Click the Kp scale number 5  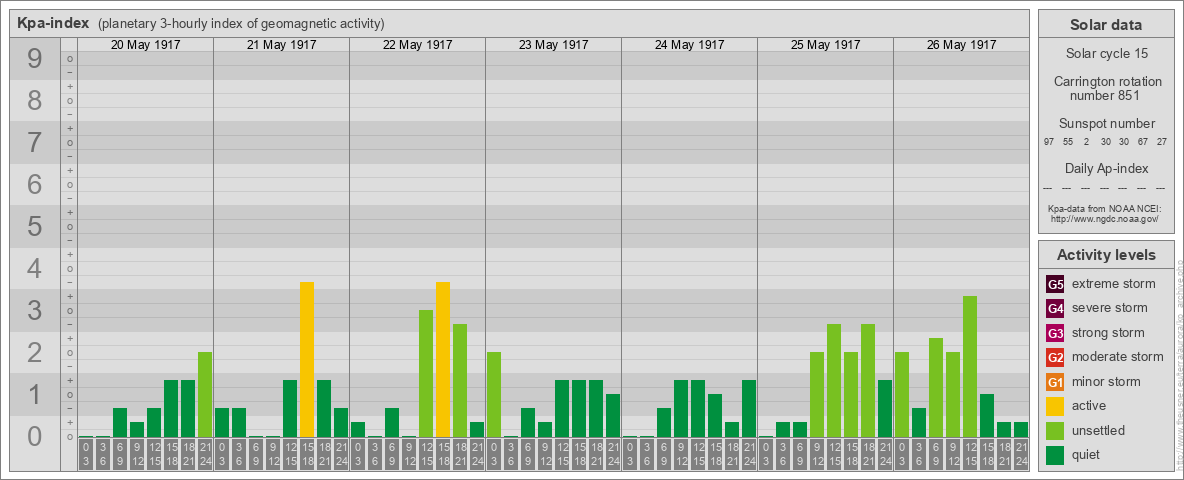pos(35,226)
